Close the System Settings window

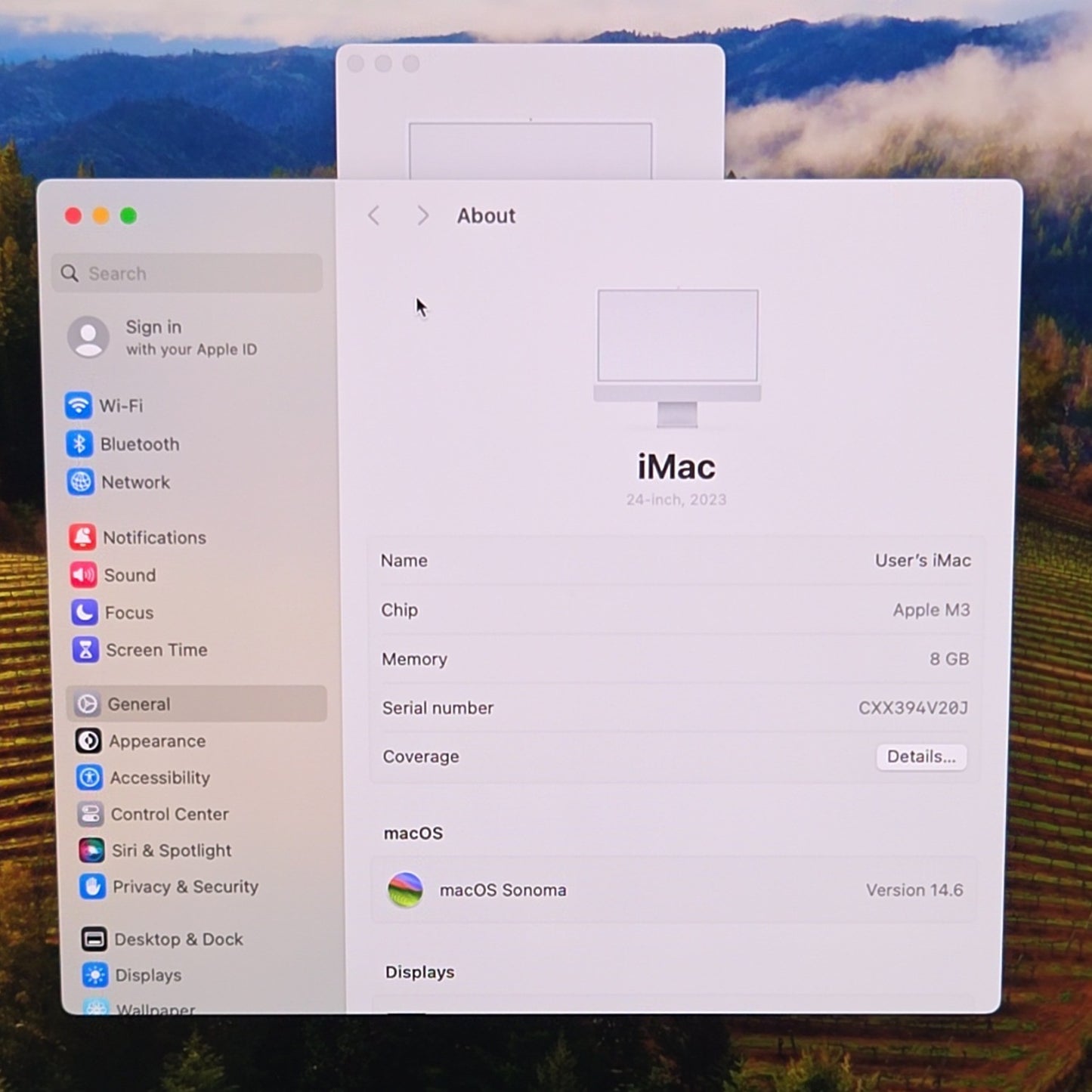(x=73, y=216)
